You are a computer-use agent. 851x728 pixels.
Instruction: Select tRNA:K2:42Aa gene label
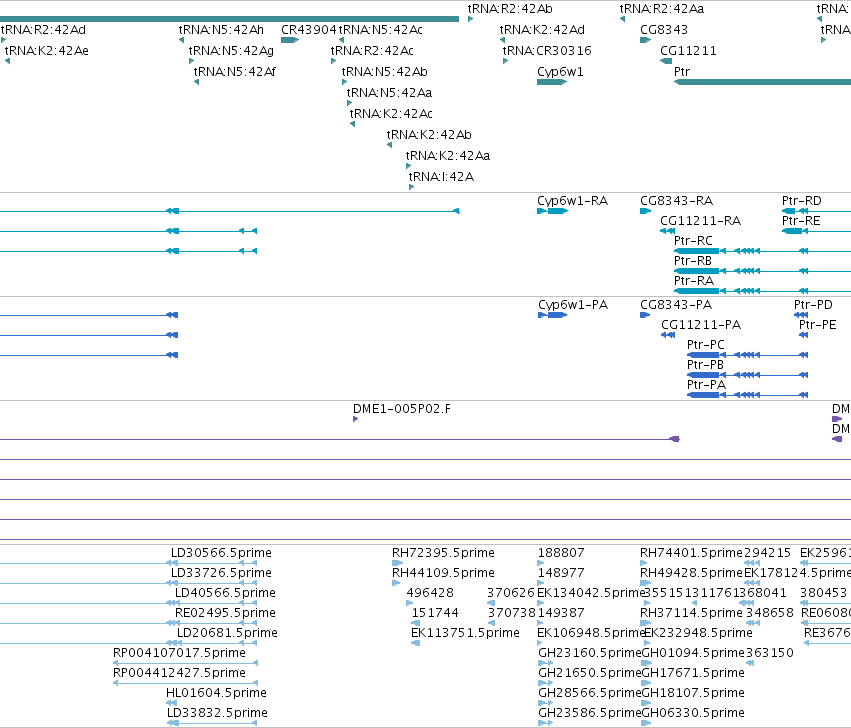pos(448,156)
